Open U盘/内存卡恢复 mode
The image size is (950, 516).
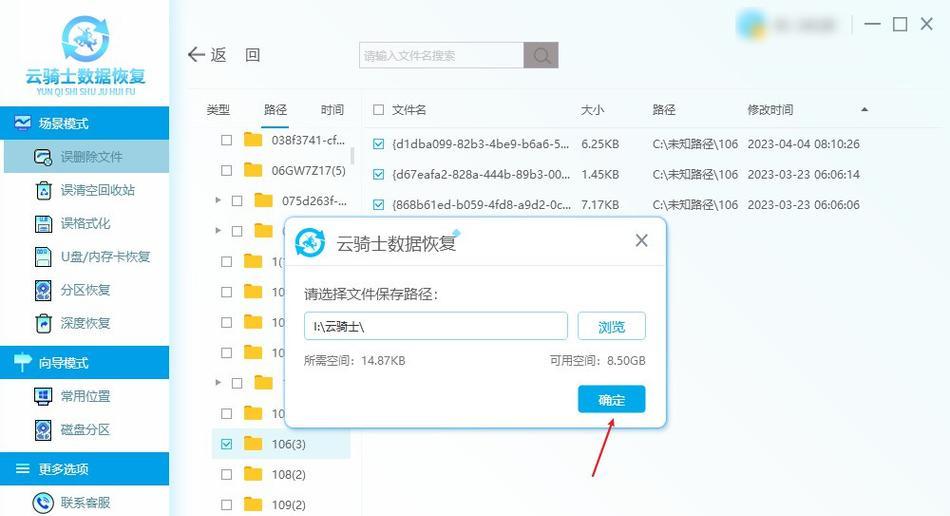(x=85, y=257)
